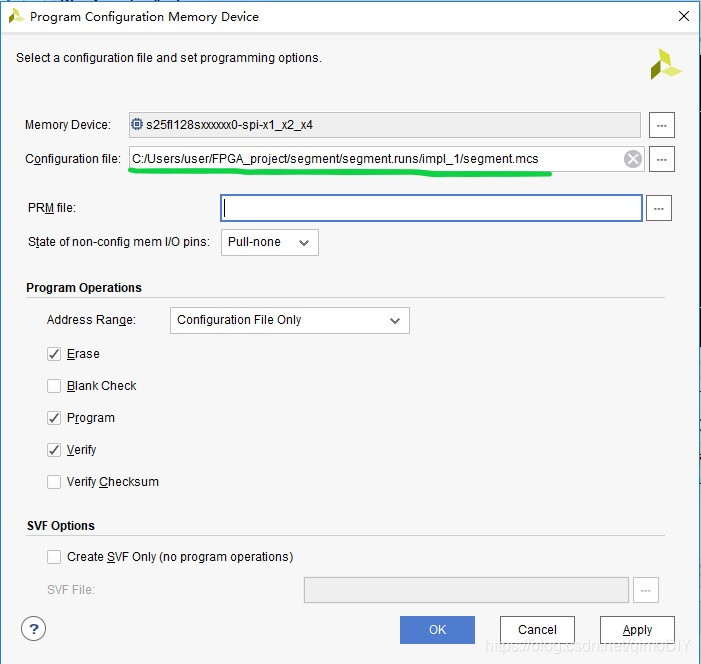Click the Vivado logo in title bar
Viewport: 701px width, 664px height.
[x=16, y=17]
